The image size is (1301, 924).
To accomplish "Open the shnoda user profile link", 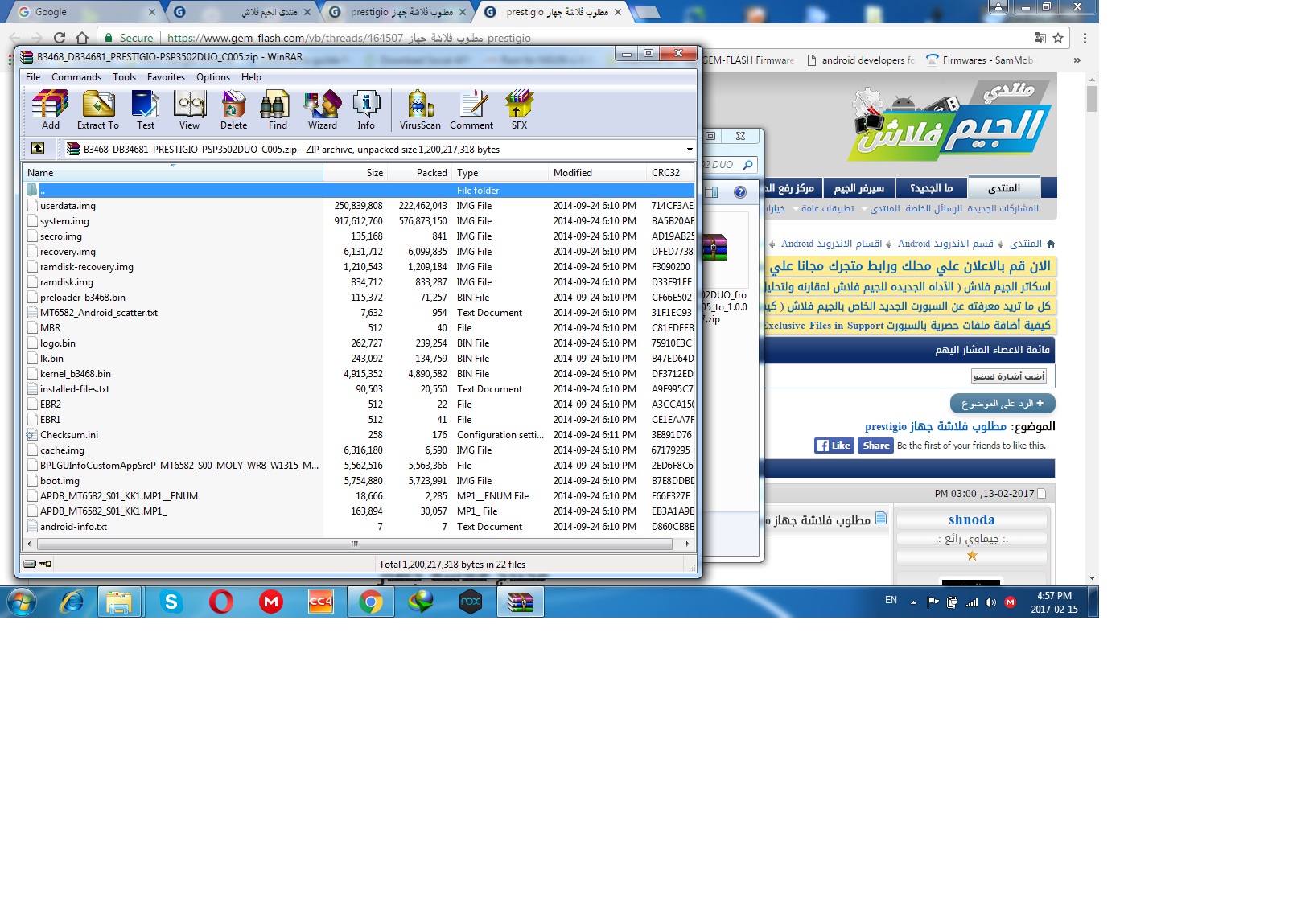I will coord(971,519).
